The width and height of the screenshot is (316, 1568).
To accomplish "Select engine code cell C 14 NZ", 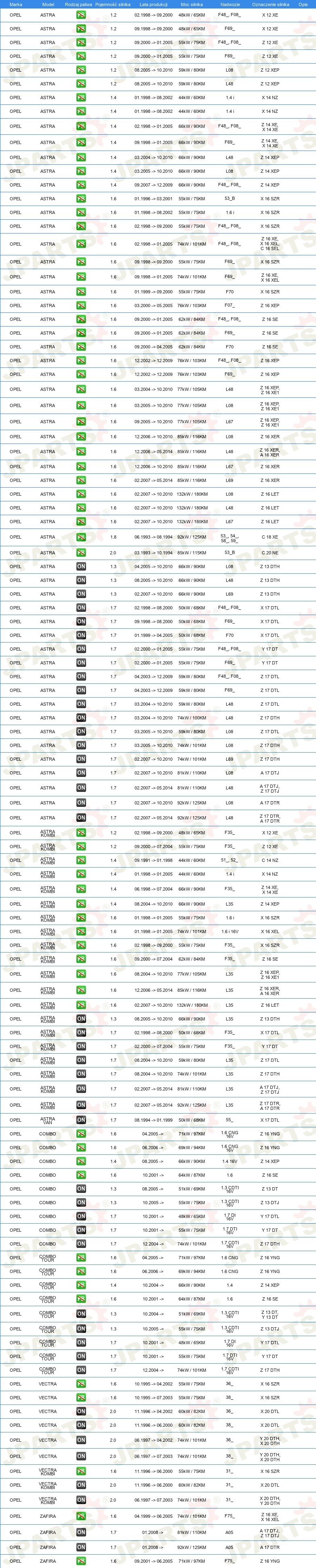I will coord(270,861).
